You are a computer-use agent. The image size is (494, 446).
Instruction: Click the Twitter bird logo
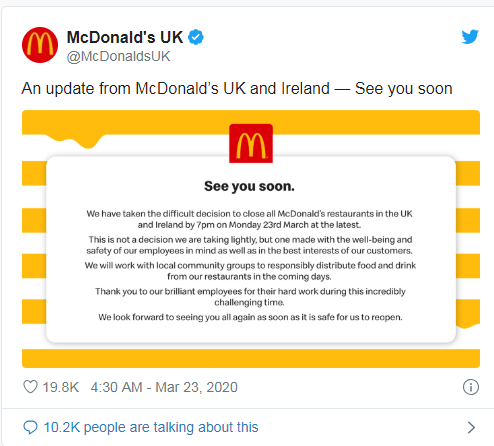(470, 37)
